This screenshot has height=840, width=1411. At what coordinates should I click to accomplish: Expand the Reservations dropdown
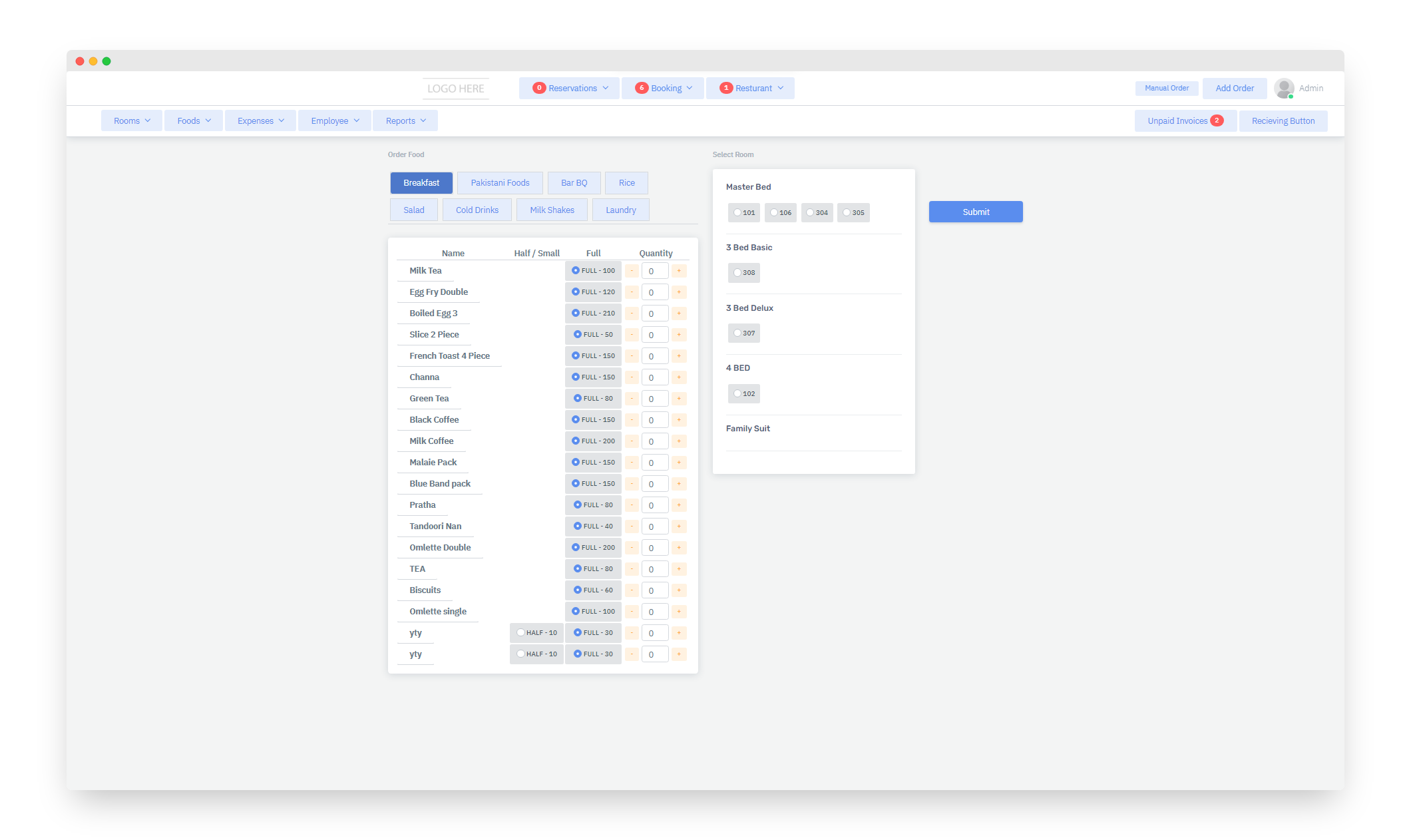(569, 88)
